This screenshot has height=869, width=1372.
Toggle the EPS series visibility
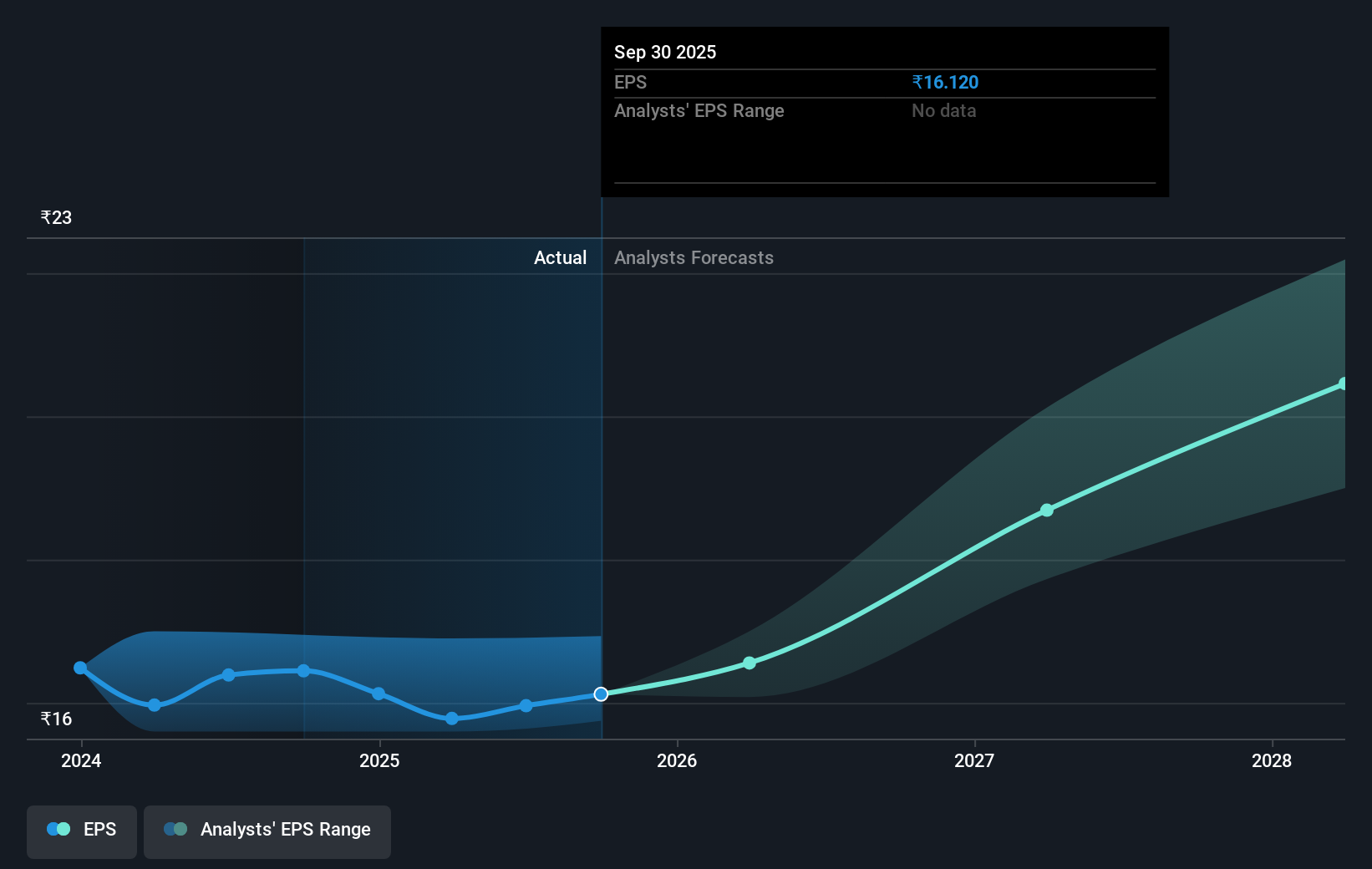(x=81, y=831)
